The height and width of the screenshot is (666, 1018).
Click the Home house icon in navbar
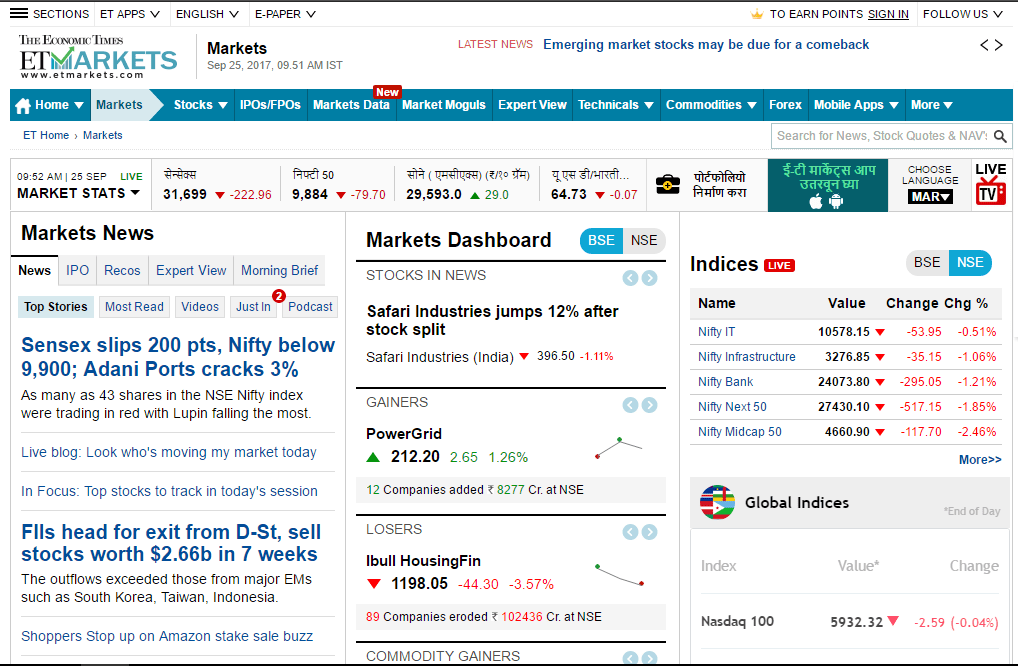tap(23, 105)
